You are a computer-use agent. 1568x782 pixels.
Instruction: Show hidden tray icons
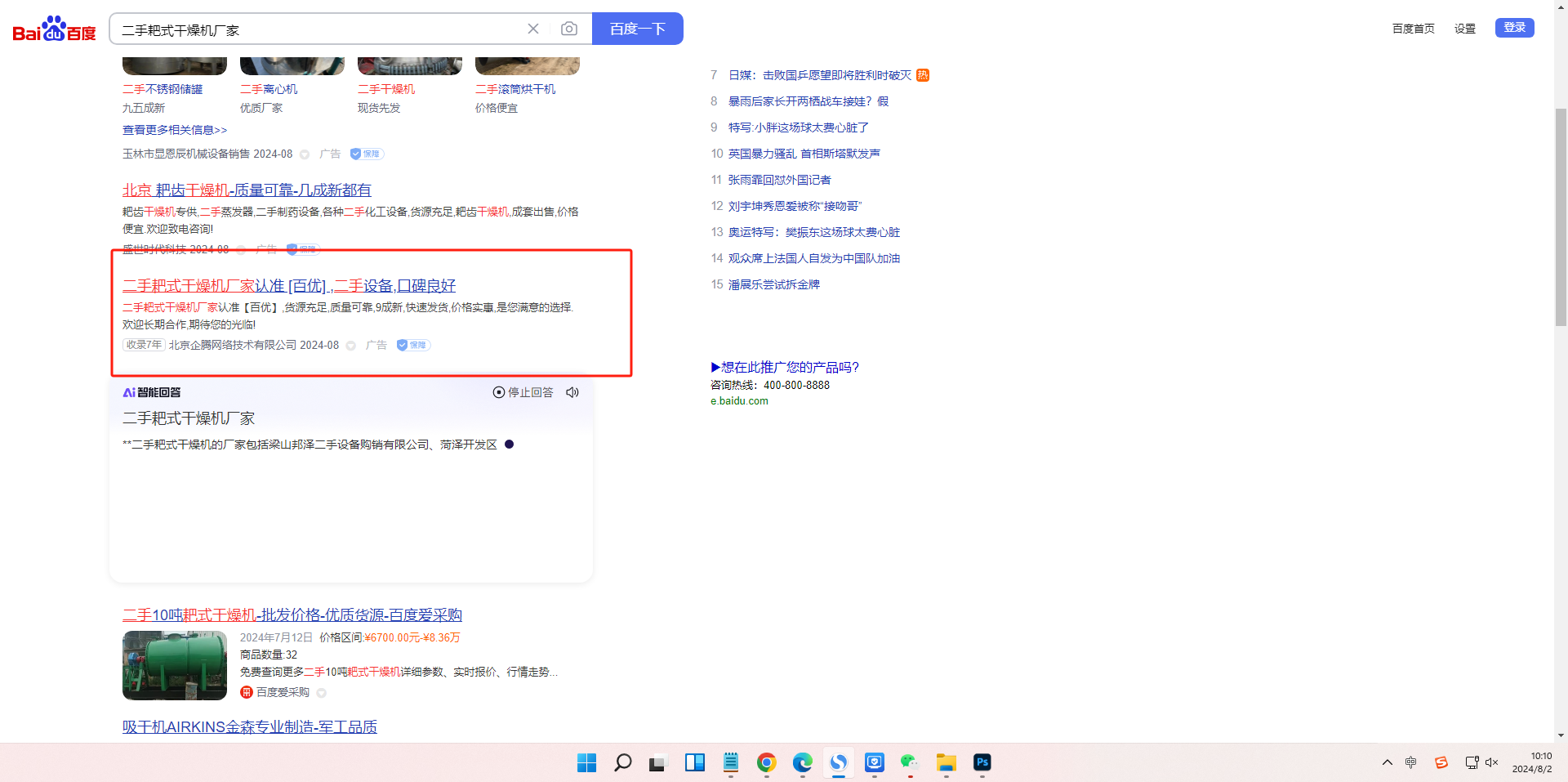[x=1387, y=762]
